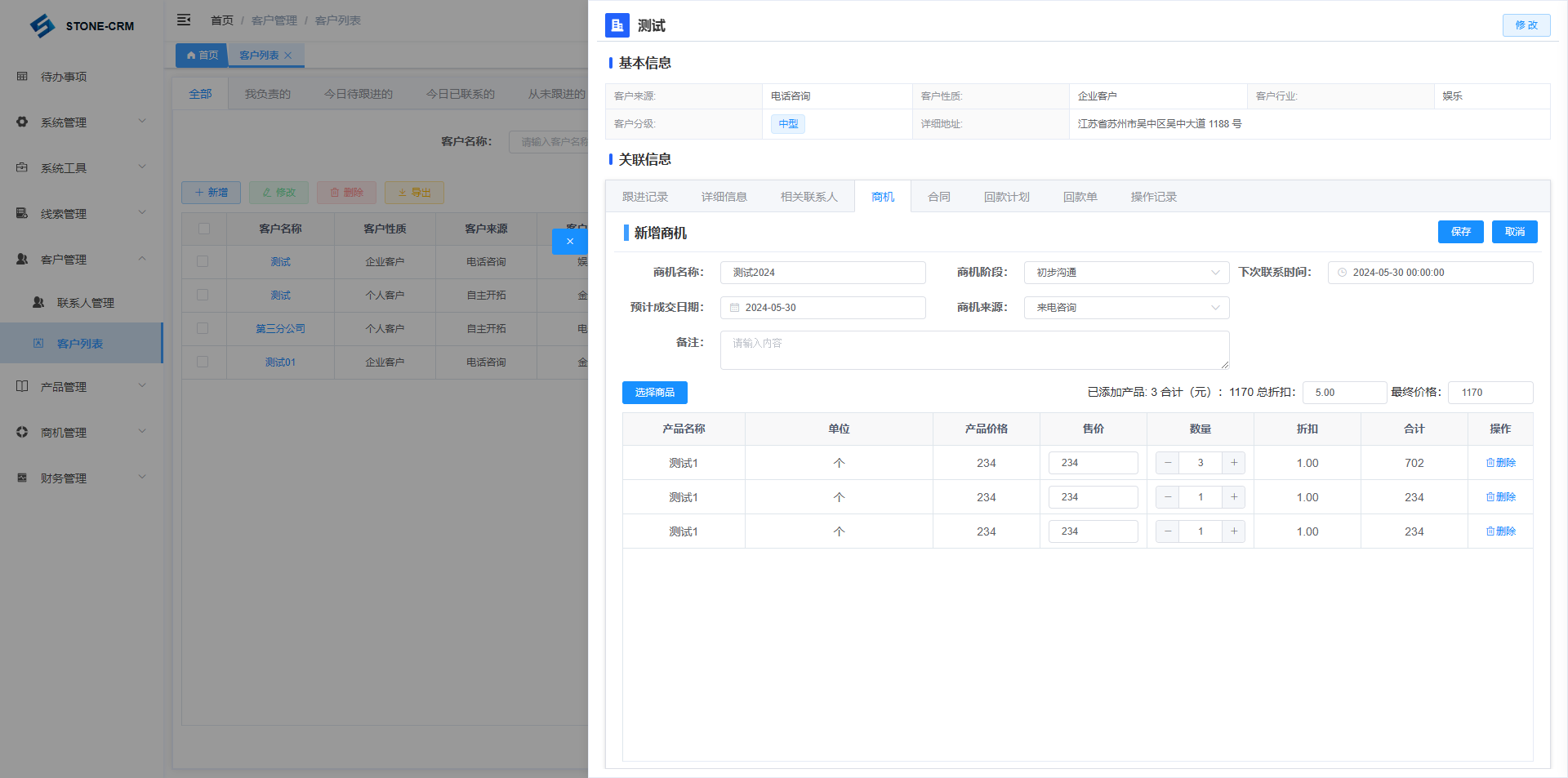Screen dimensions: 1568x778
Task: Click the 总折扣 input showing 5.00
Action: (x=1344, y=393)
